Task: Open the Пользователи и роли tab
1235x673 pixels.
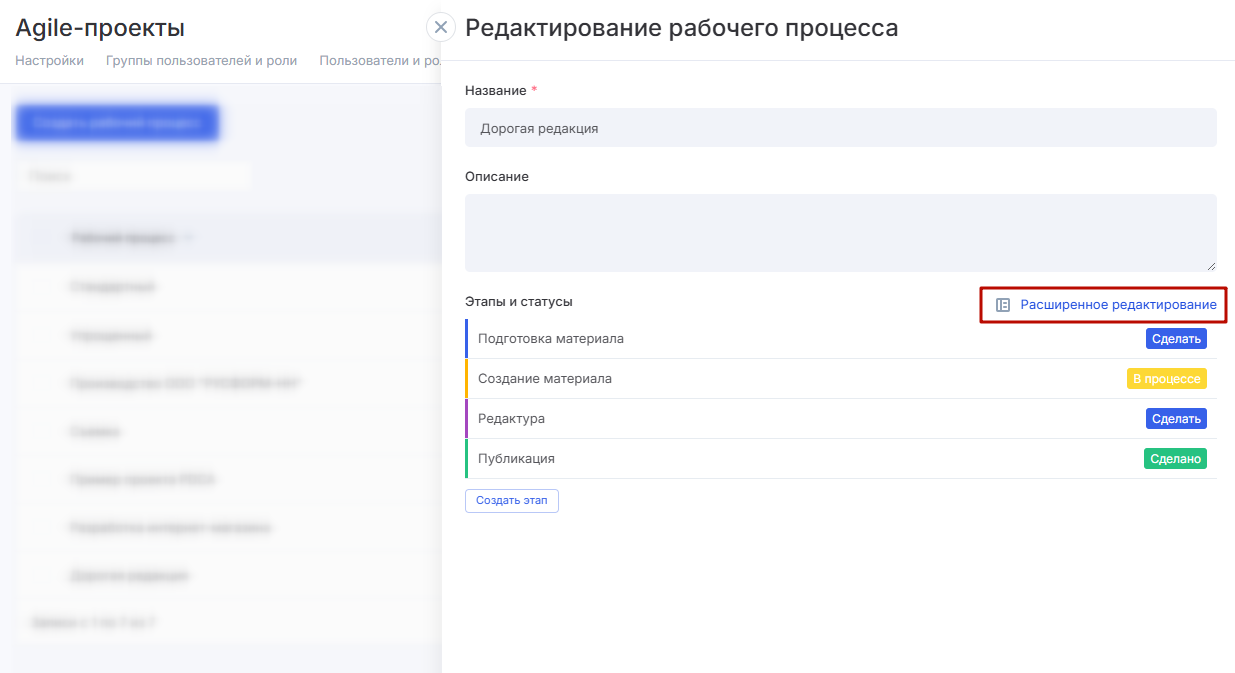Action: [x=379, y=60]
